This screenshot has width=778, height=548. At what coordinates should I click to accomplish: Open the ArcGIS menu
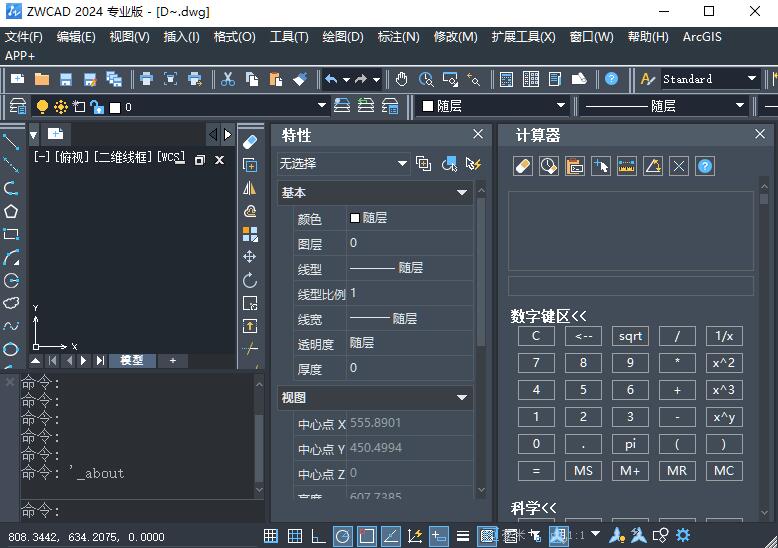[702, 37]
